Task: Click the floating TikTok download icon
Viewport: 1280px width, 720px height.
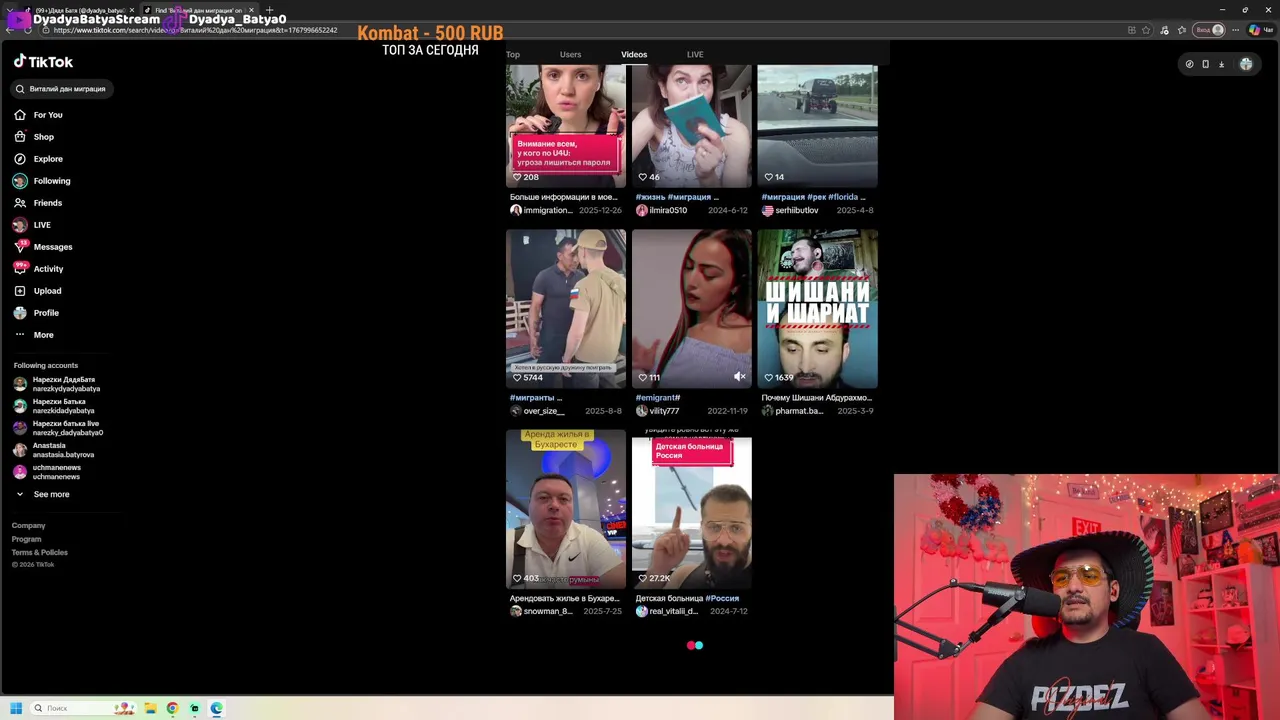Action: click(1221, 64)
